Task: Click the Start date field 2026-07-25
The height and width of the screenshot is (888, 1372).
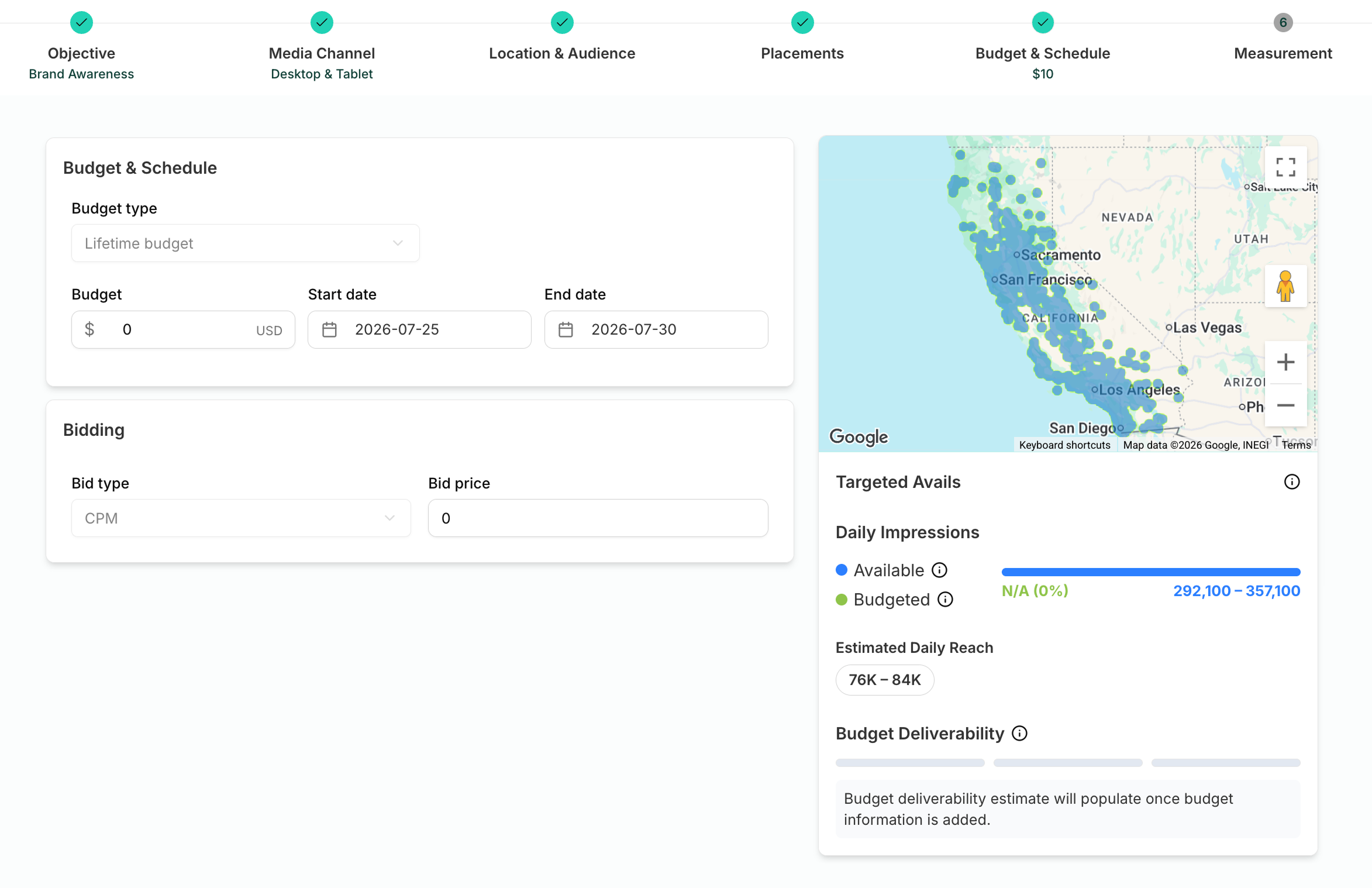Action: pyautogui.click(x=419, y=330)
